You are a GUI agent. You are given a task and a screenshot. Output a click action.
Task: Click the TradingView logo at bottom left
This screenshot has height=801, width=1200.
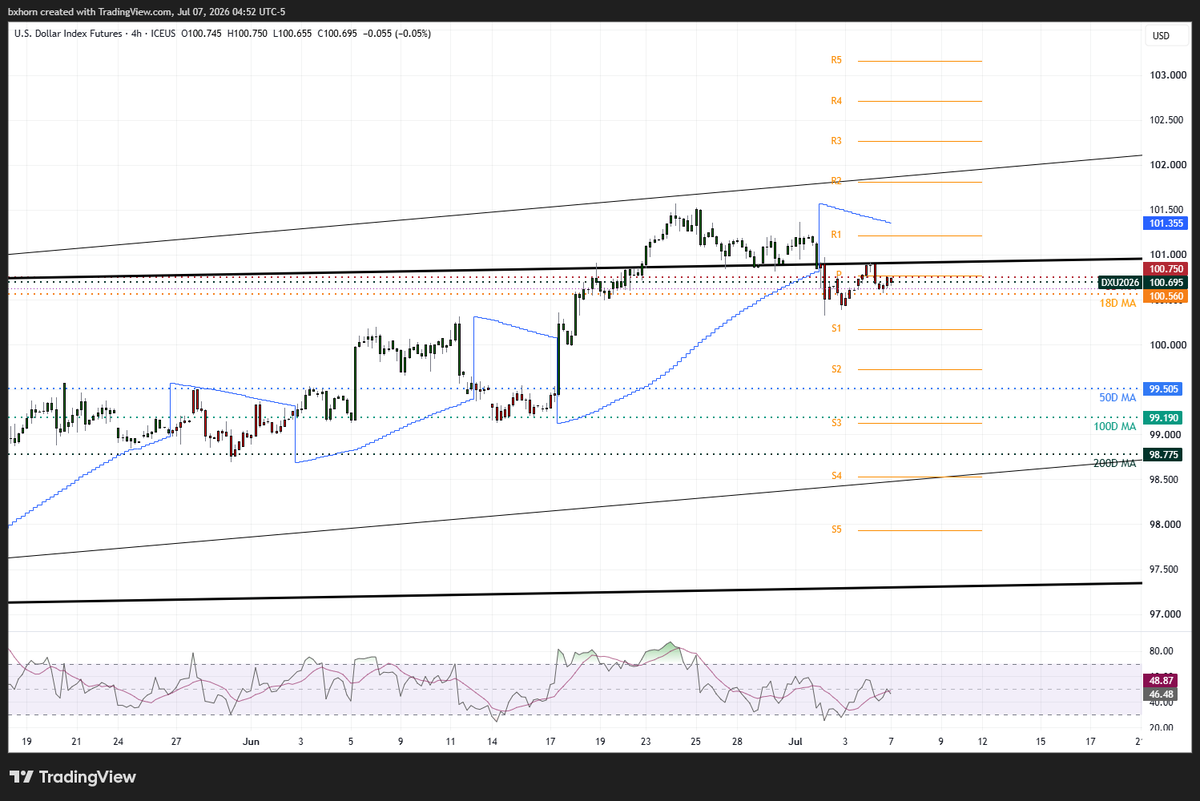click(72, 777)
